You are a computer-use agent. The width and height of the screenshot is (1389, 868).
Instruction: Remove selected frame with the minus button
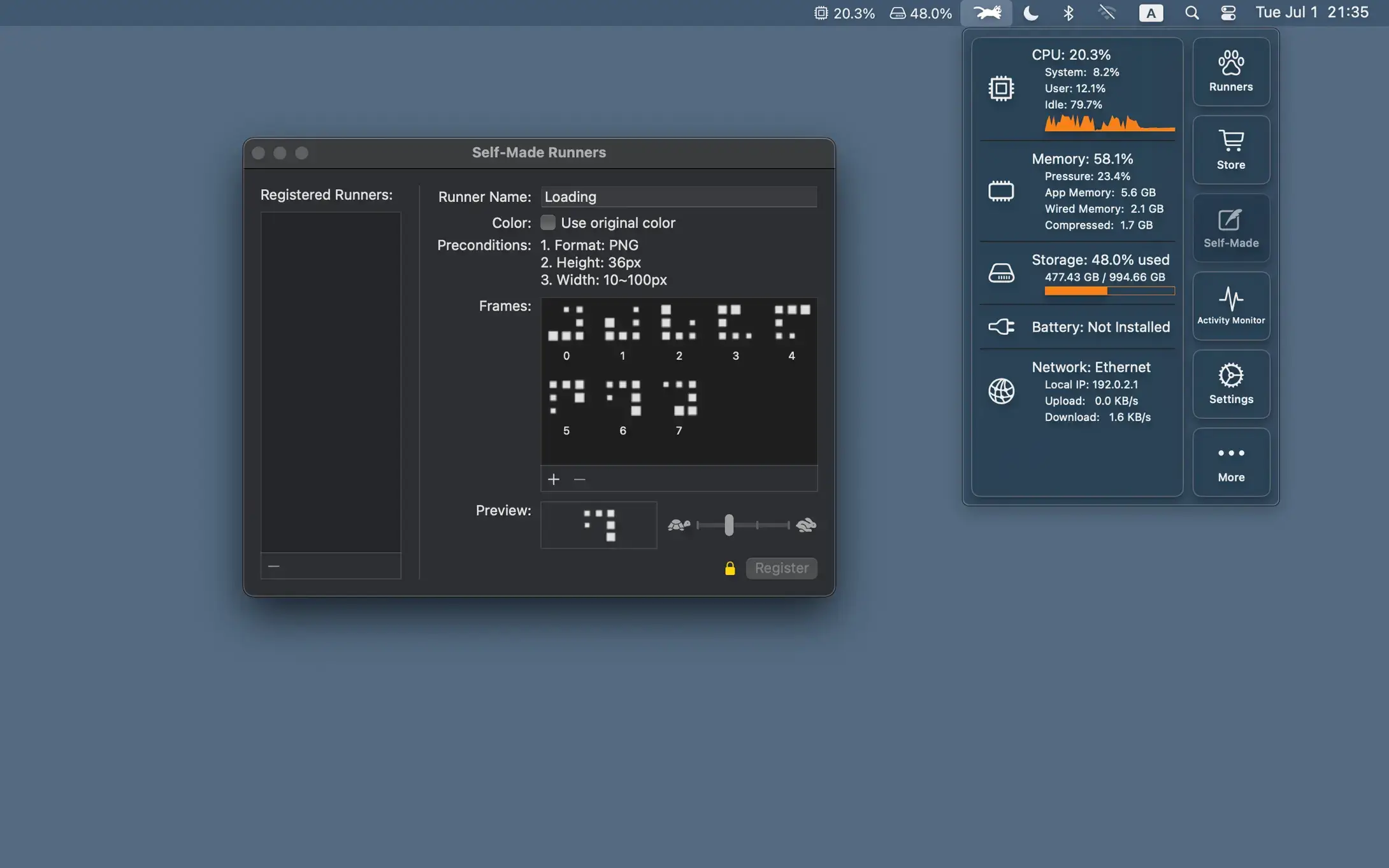(579, 480)
